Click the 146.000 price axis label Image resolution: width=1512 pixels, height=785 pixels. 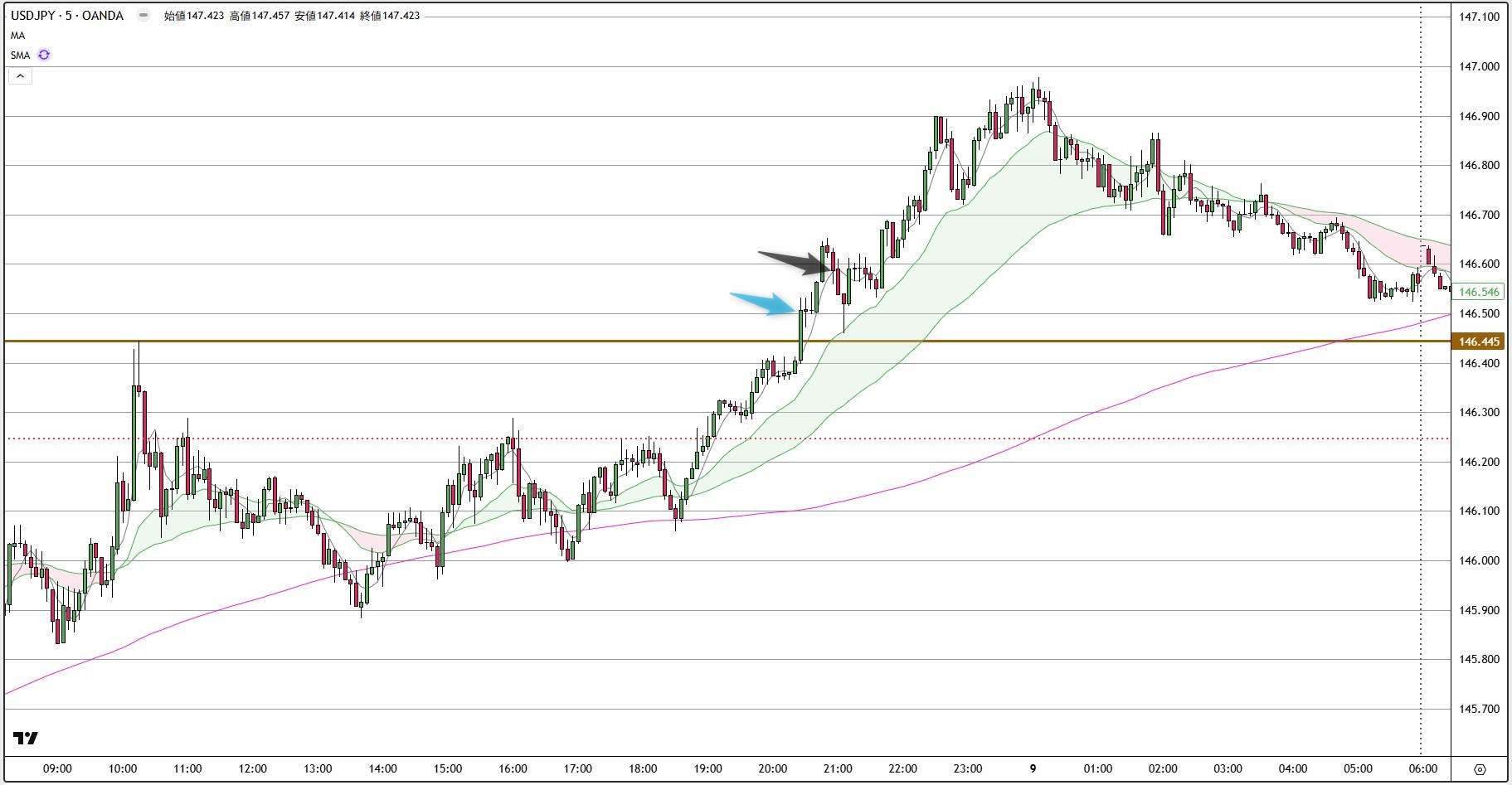click(1480, 560)
